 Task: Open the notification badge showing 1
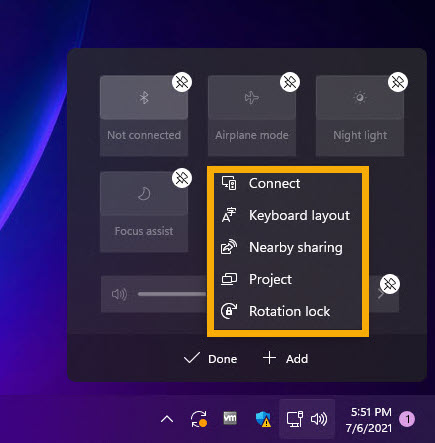click(x=407, y=419)
